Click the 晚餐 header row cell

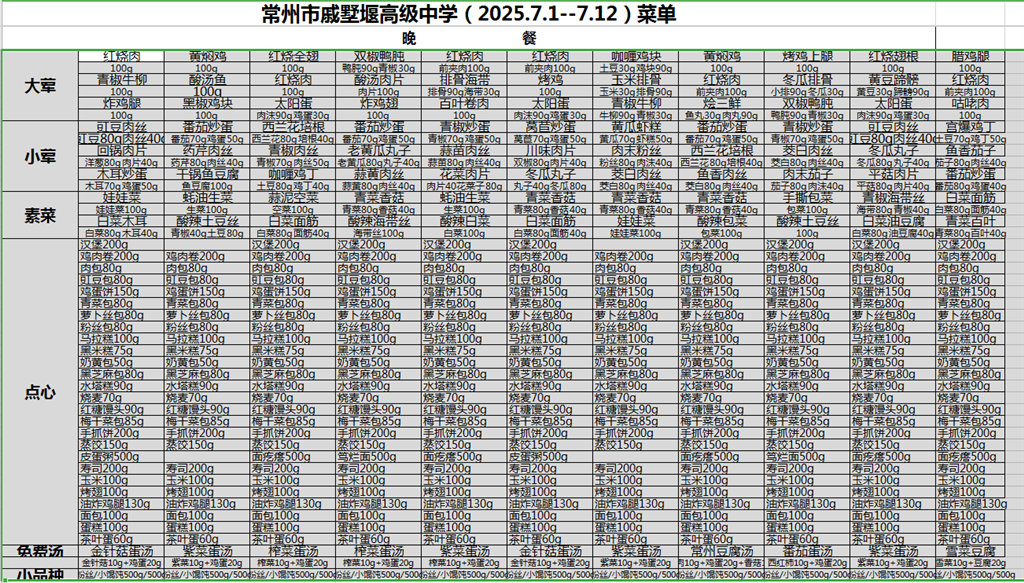point(469,38)
